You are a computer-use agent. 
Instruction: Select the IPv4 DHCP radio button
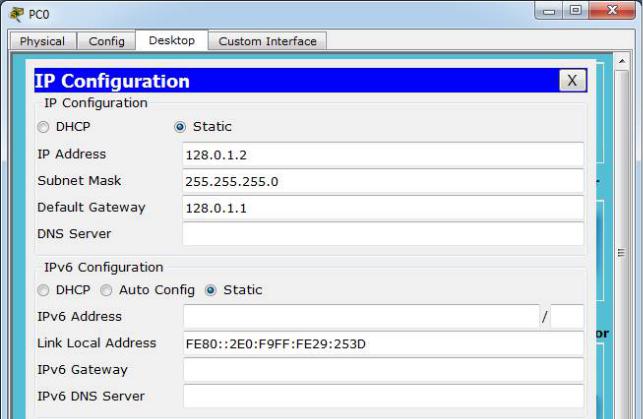[43, 127]
